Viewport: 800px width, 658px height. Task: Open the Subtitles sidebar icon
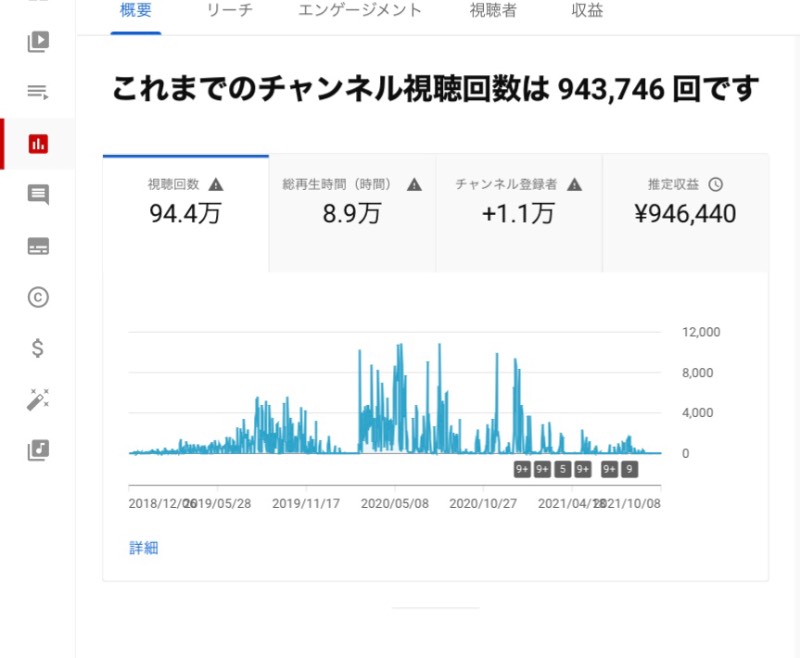[38, 246]
